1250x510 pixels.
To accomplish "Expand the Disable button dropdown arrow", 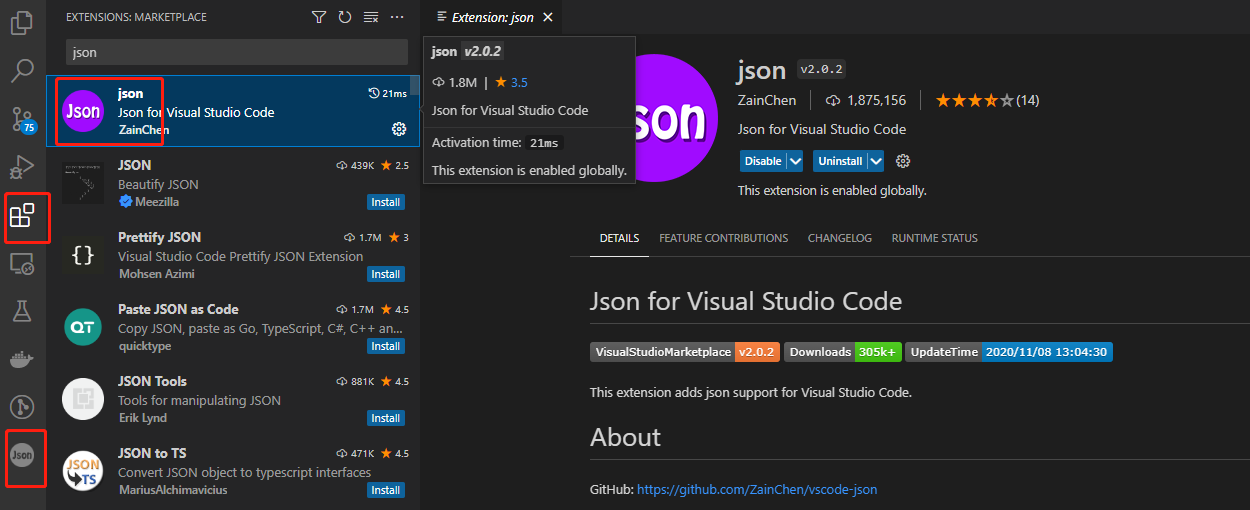I will [795, 161].
